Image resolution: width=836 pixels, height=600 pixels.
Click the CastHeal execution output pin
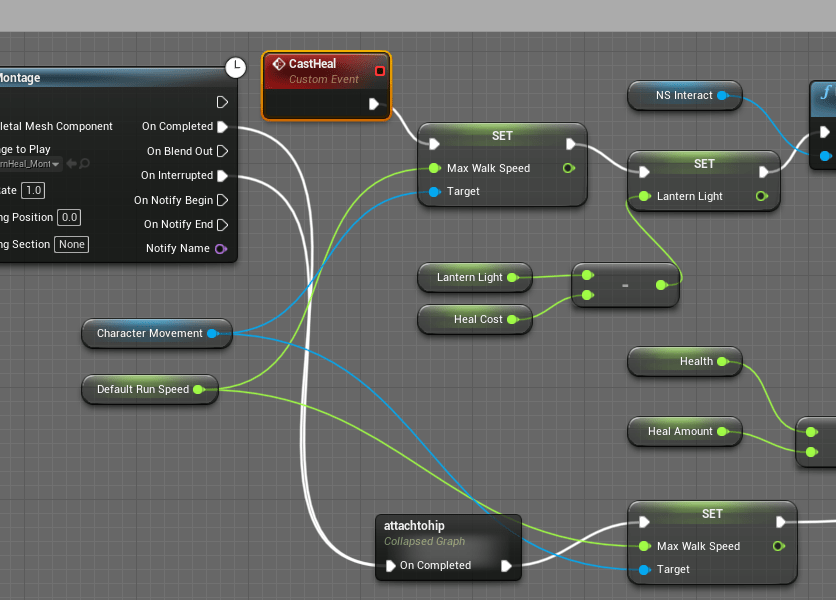click(x=374, y=104)
